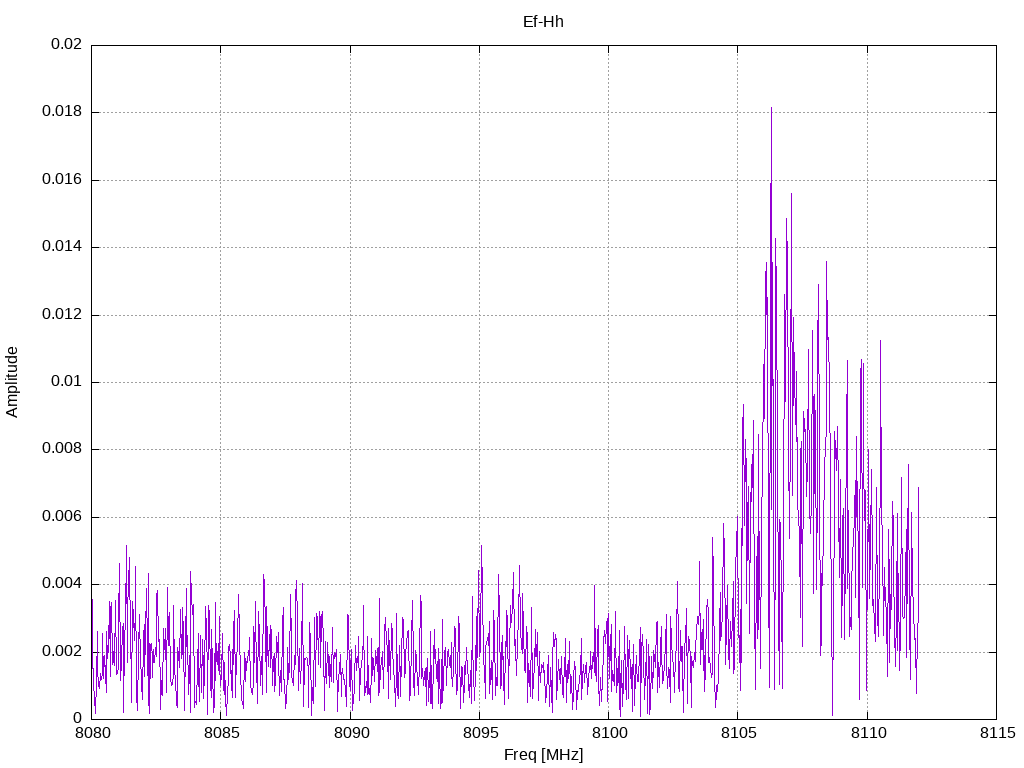Click the 8080 x-axis tick label
This screenshot has width=1024, height=768.
92,733
